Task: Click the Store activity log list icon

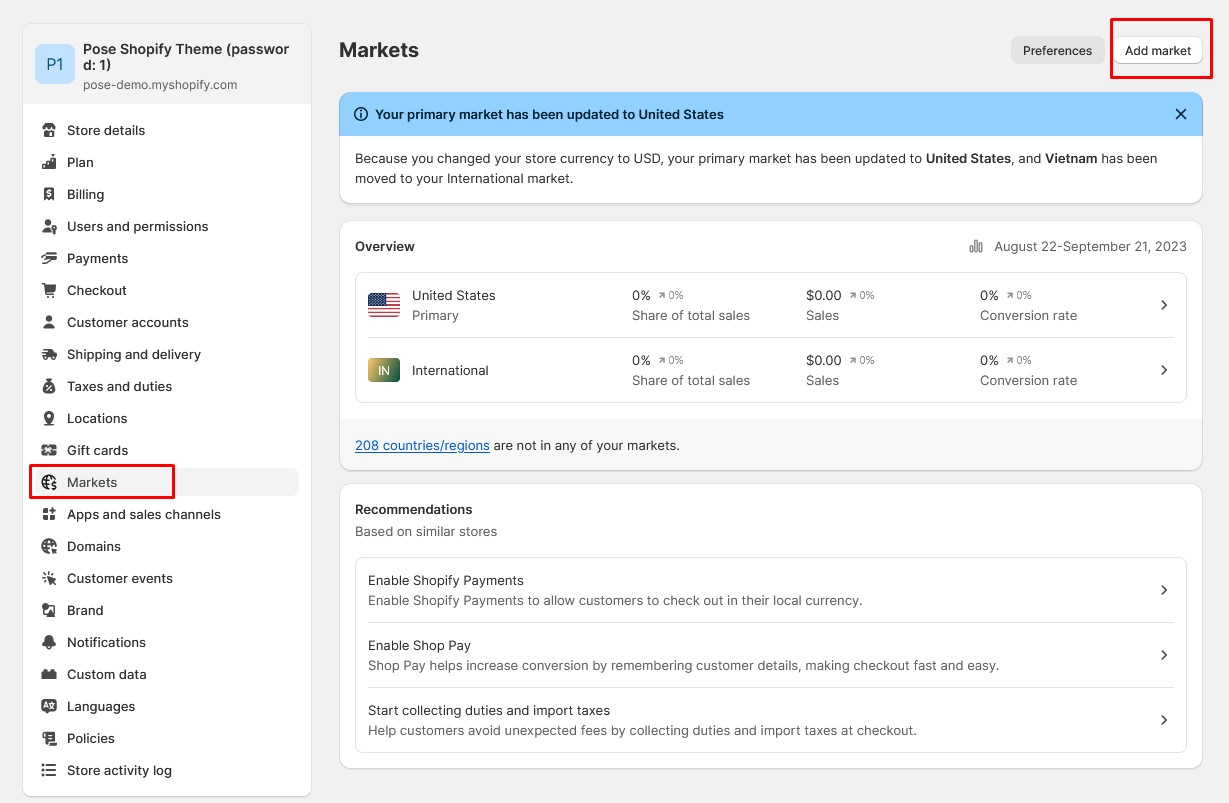Action: 49,770
